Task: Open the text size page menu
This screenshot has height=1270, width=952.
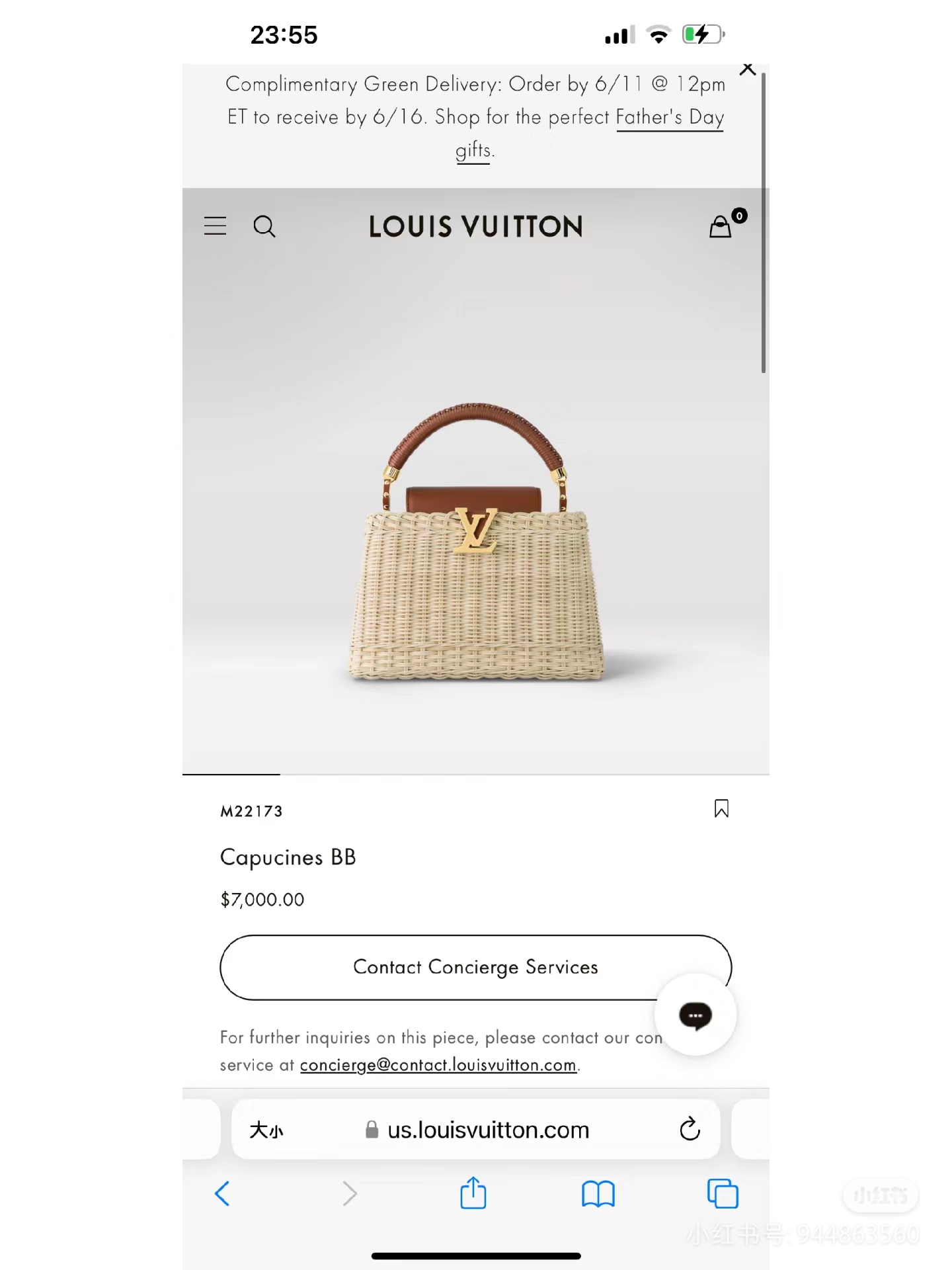Action: click(x=266, y=1130)
